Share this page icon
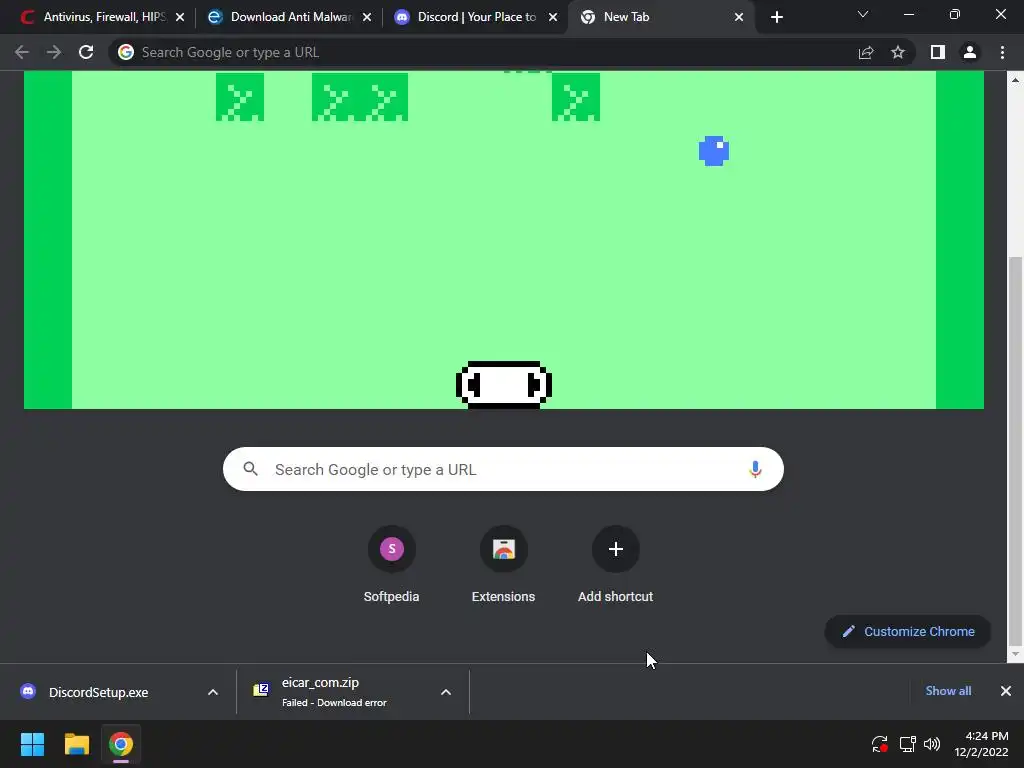Screen dimensions: 1024x768 [866, 52]
